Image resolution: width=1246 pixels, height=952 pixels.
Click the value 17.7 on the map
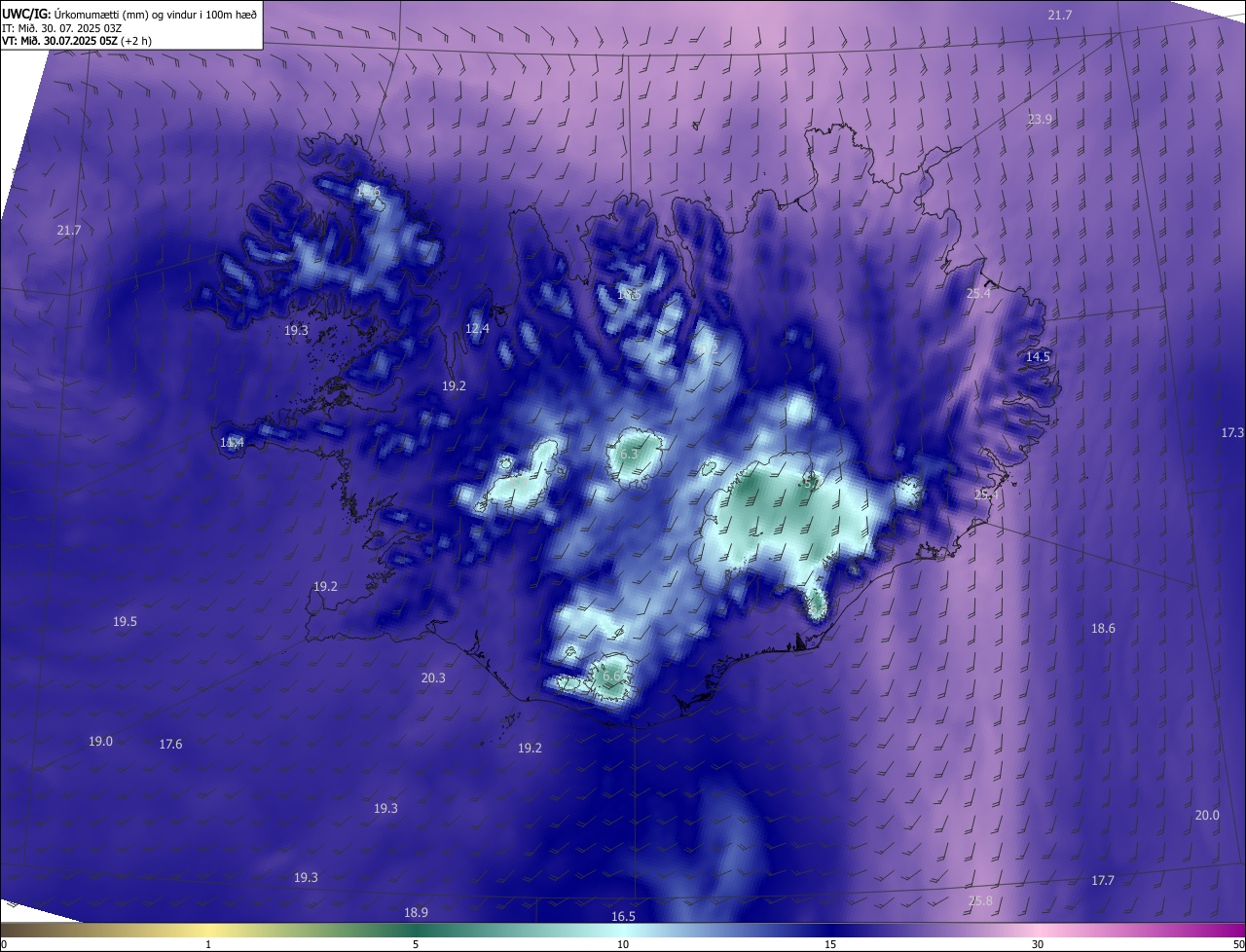(1102, 880)
